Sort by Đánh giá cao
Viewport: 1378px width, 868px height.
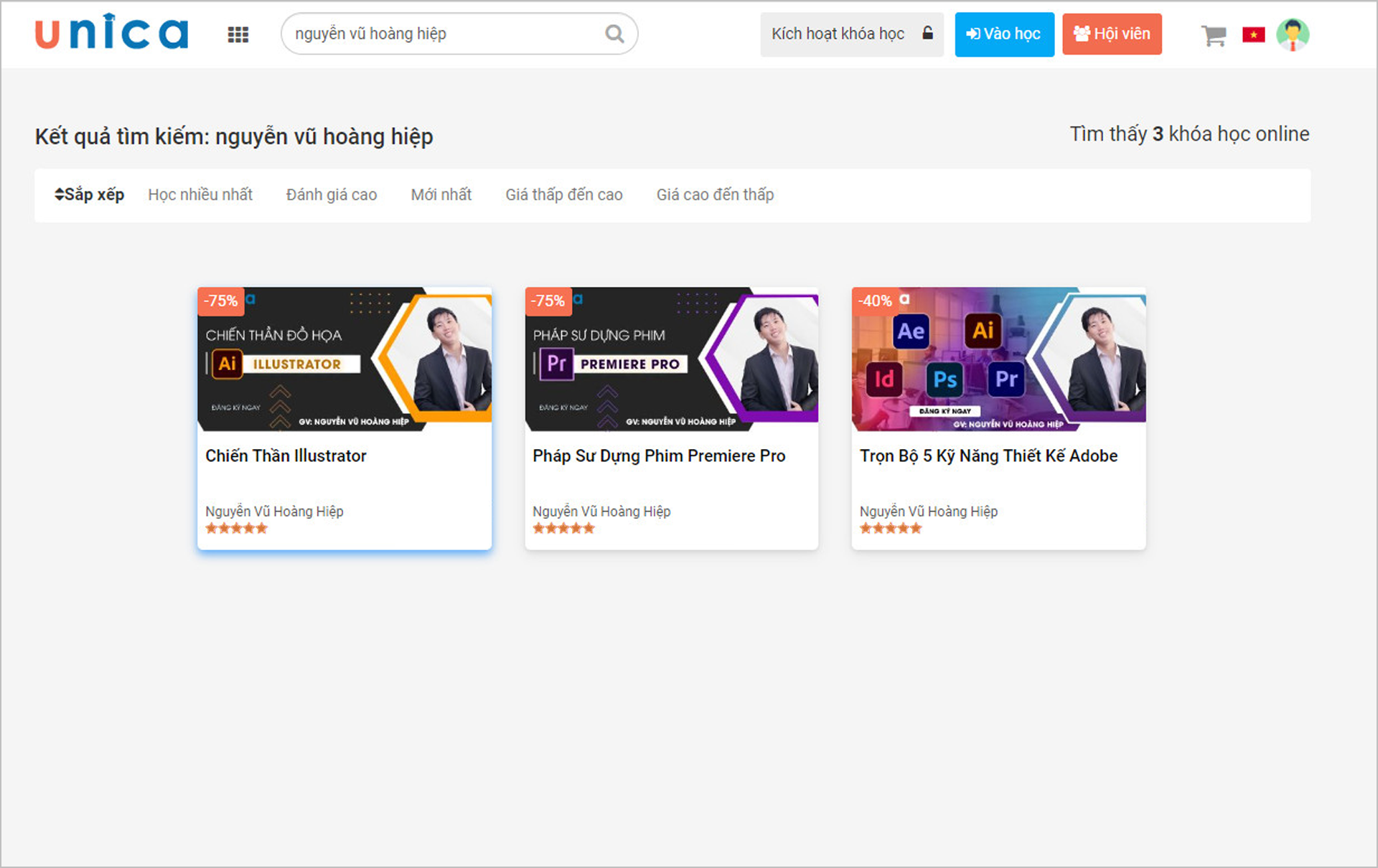pos(332,194)
